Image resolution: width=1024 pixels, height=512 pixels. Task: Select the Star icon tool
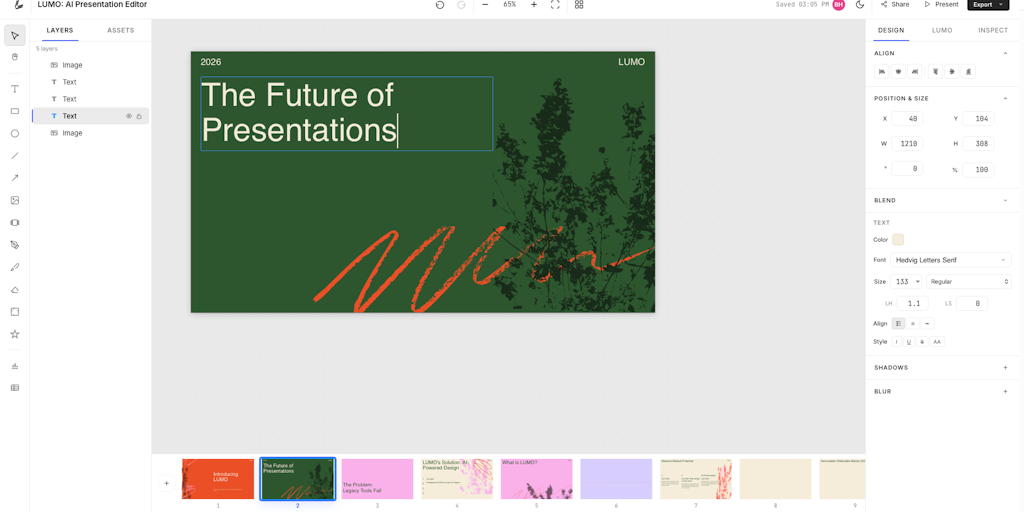coord(15,334)
